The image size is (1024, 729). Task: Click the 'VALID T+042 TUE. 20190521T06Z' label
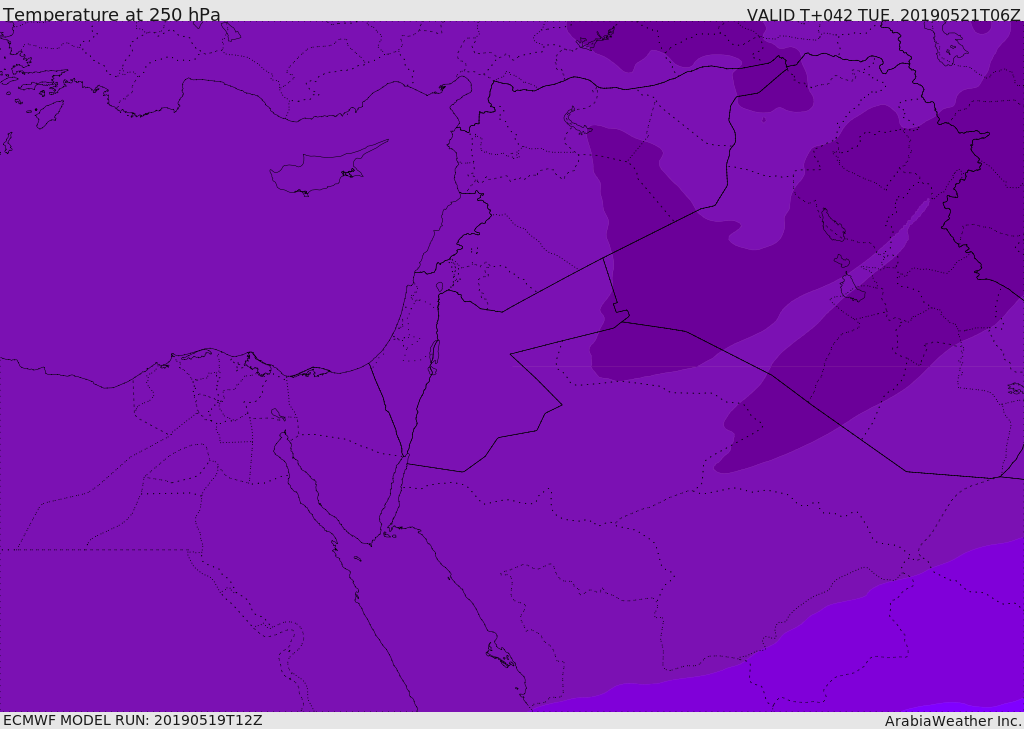click(x=884, y=15)
